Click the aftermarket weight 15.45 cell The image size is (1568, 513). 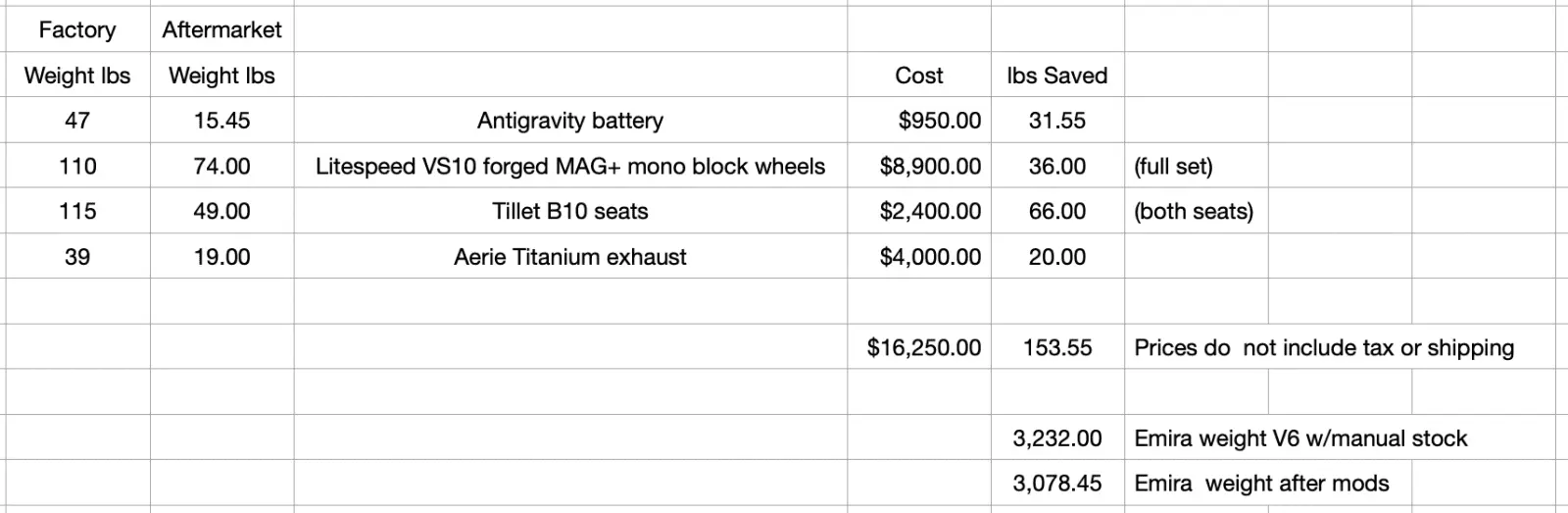coord(221,121)
